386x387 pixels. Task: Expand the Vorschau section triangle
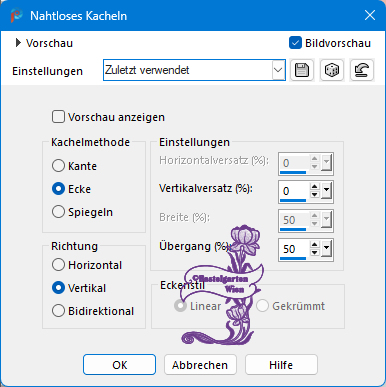[x=18, y=43]
